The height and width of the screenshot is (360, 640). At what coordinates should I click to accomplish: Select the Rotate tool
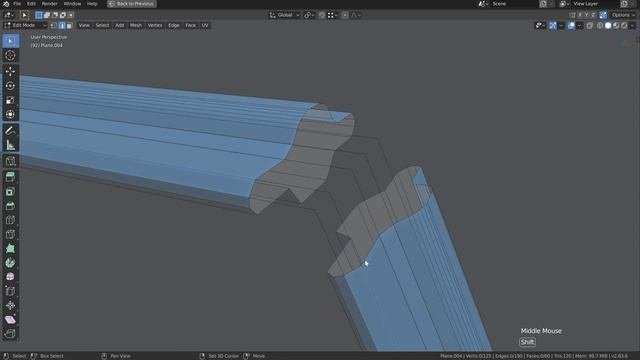(10, 86)
